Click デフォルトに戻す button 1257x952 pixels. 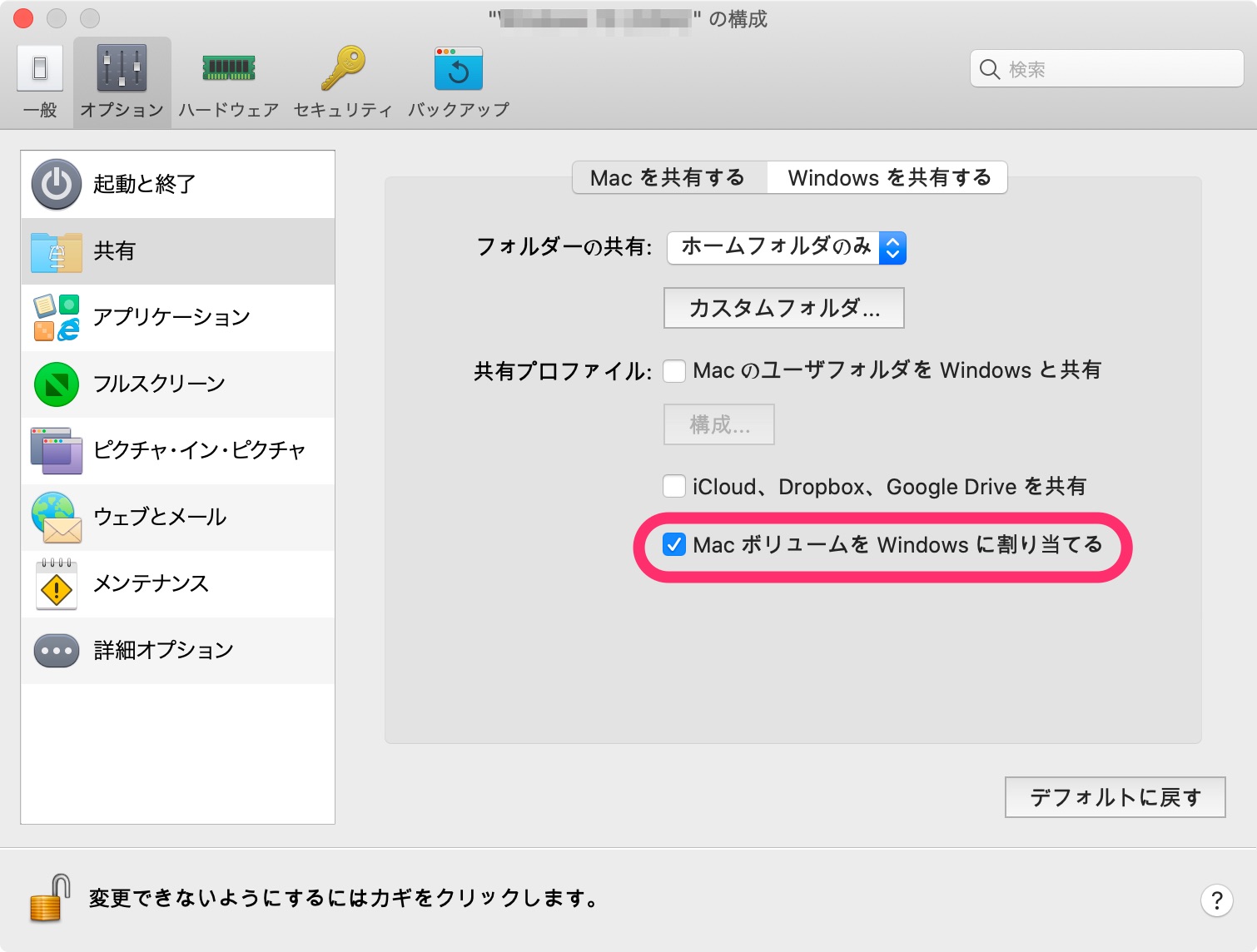tap(1115, 797)
